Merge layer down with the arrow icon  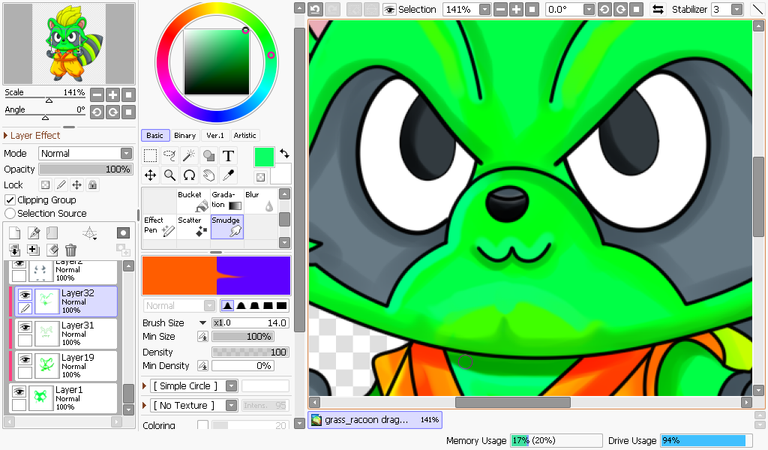(x=15, y=250)
